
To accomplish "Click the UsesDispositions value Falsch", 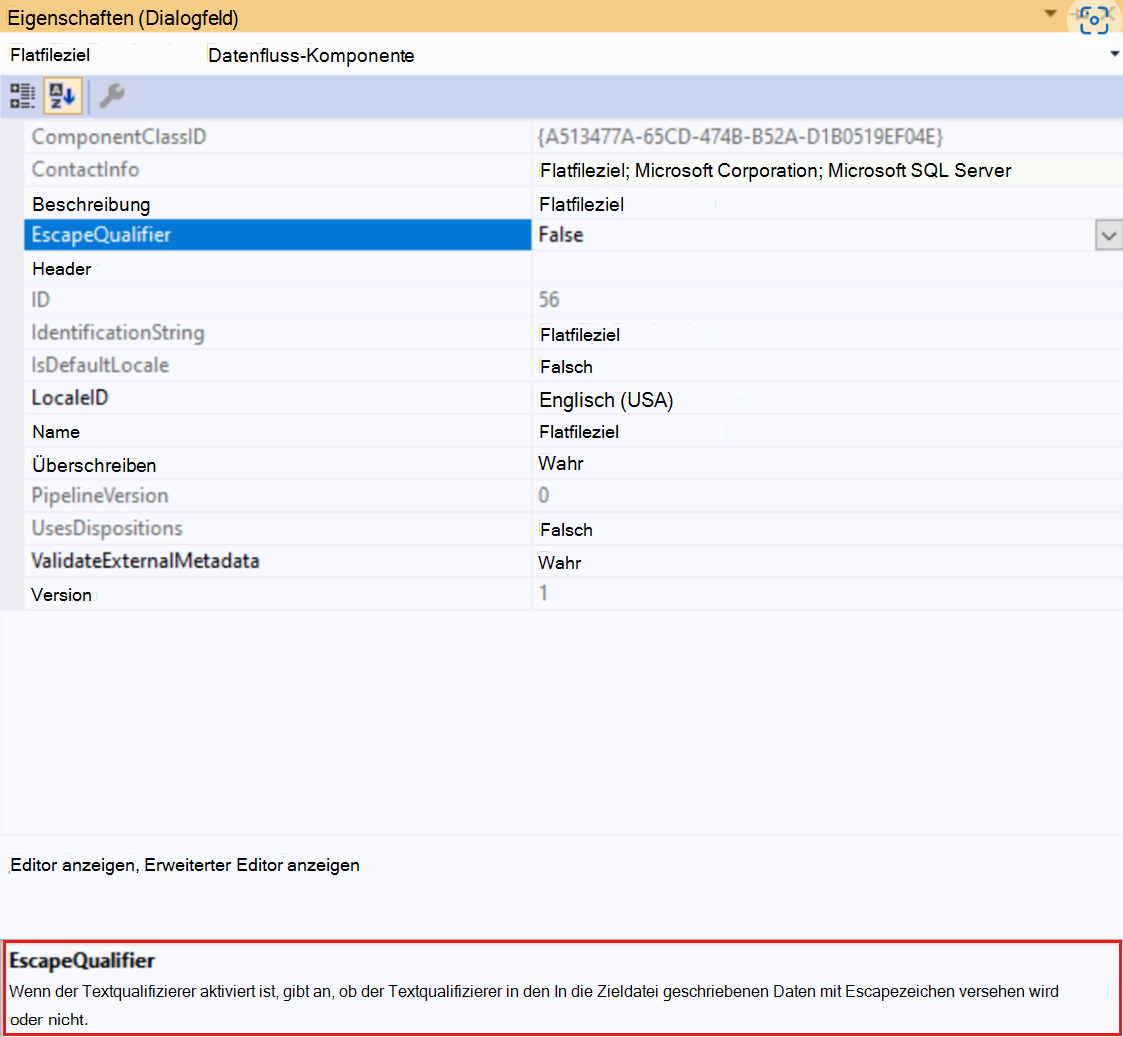I will tap(567, 530).
